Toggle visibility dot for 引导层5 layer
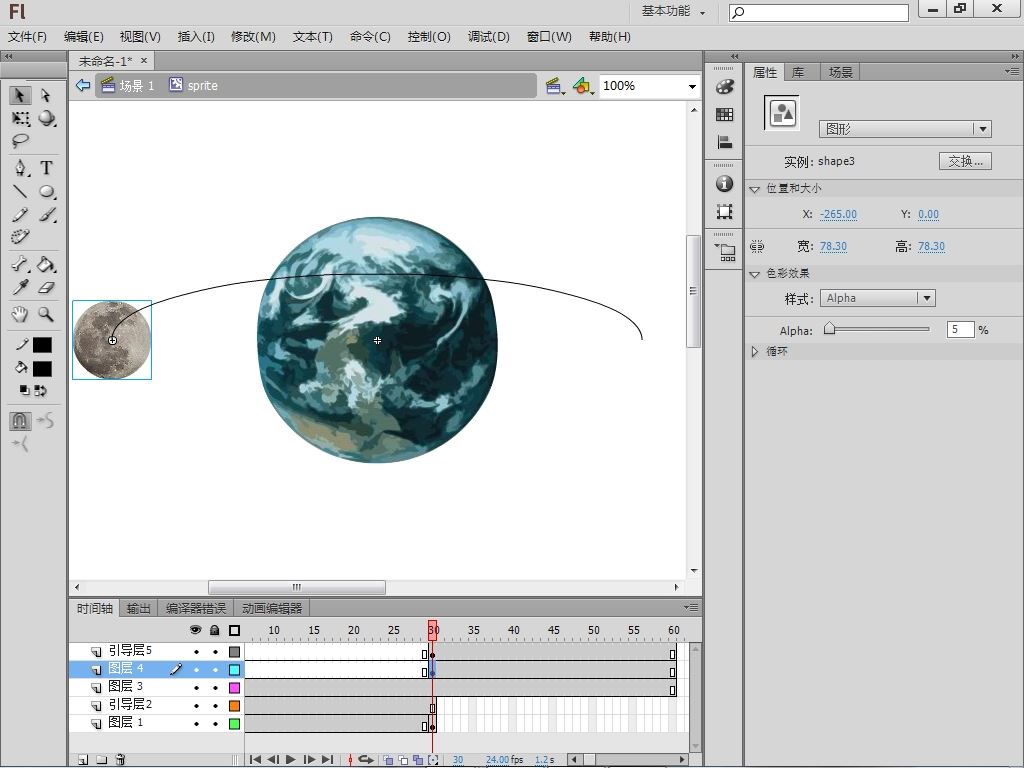 click(196, 652)
